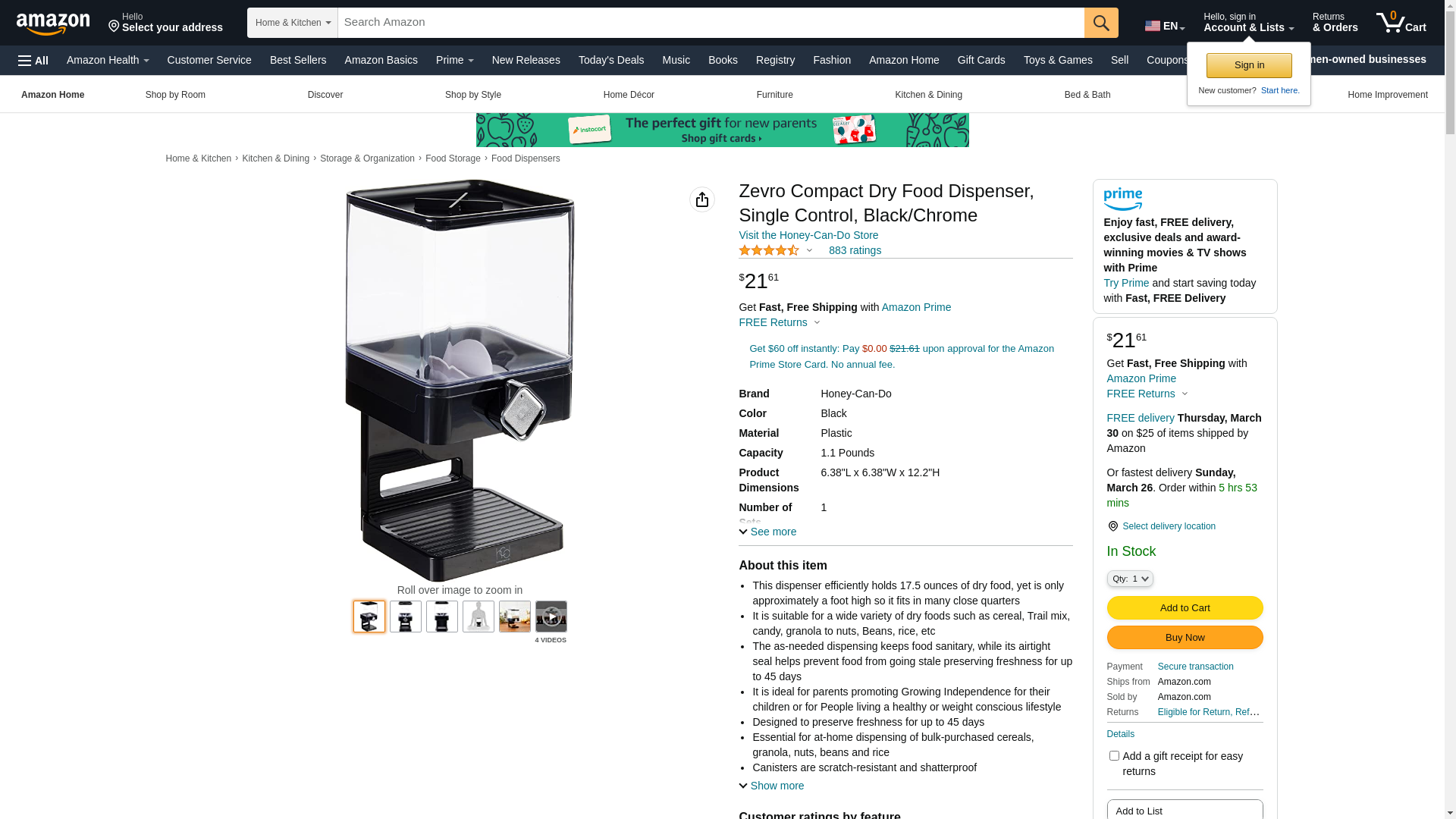Expand See more product details

767,532
